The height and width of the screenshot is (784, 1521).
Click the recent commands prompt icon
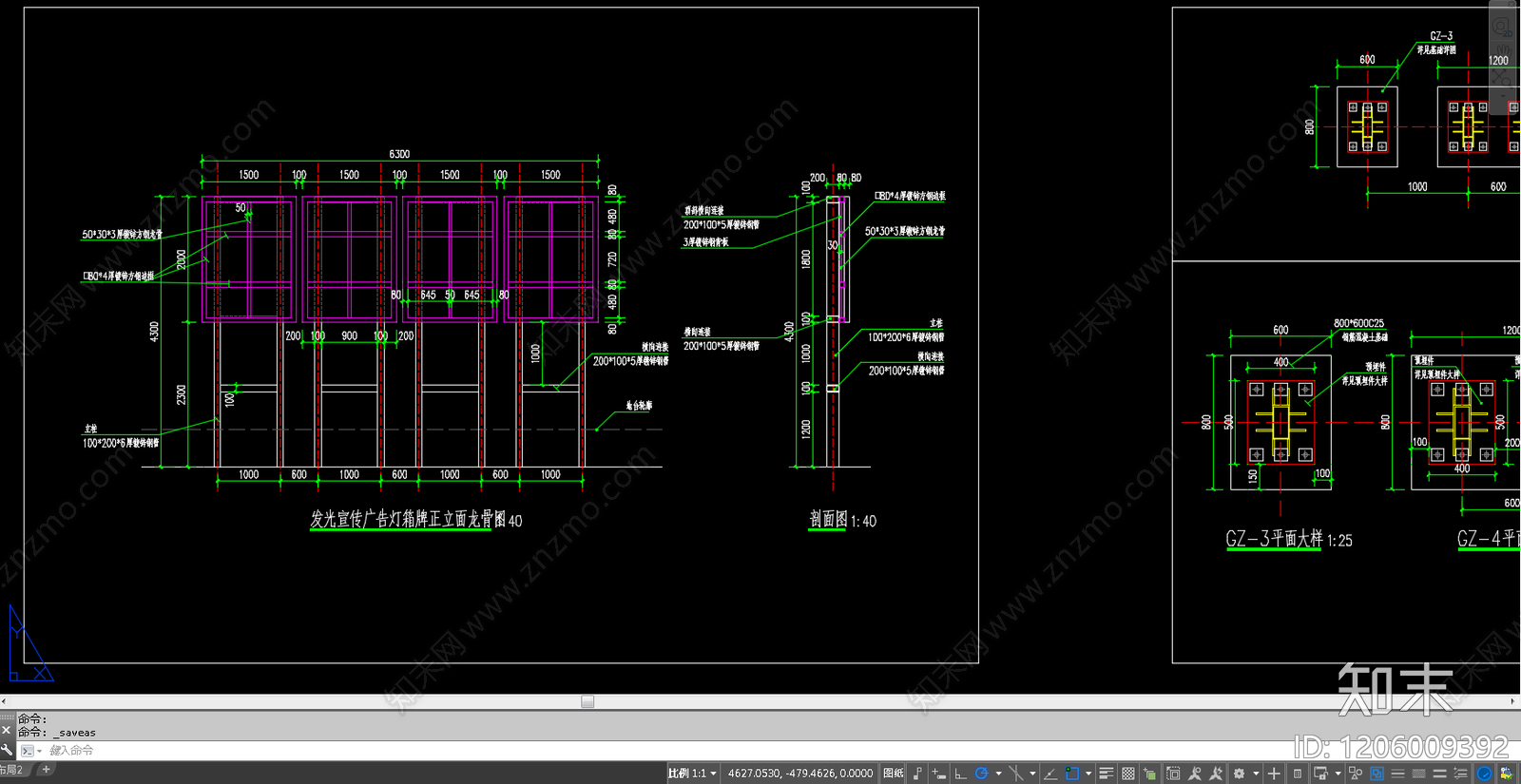pos(28,751)
